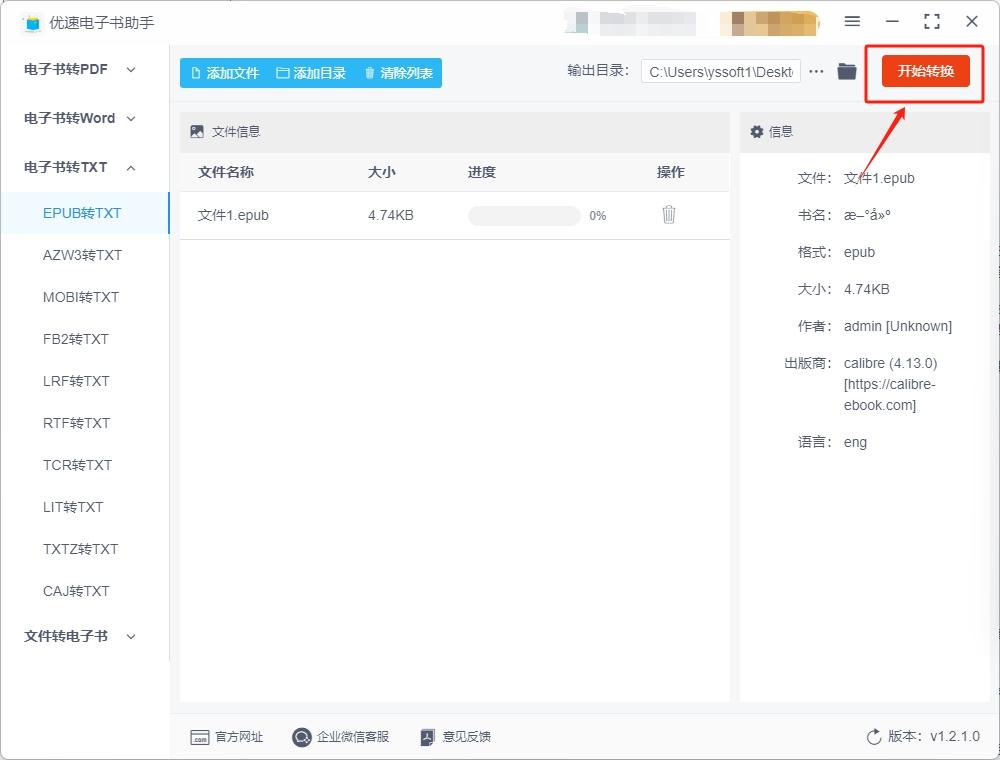
Task: Toggle fullscreen with the title bar bracket icon
Action: 932,21
